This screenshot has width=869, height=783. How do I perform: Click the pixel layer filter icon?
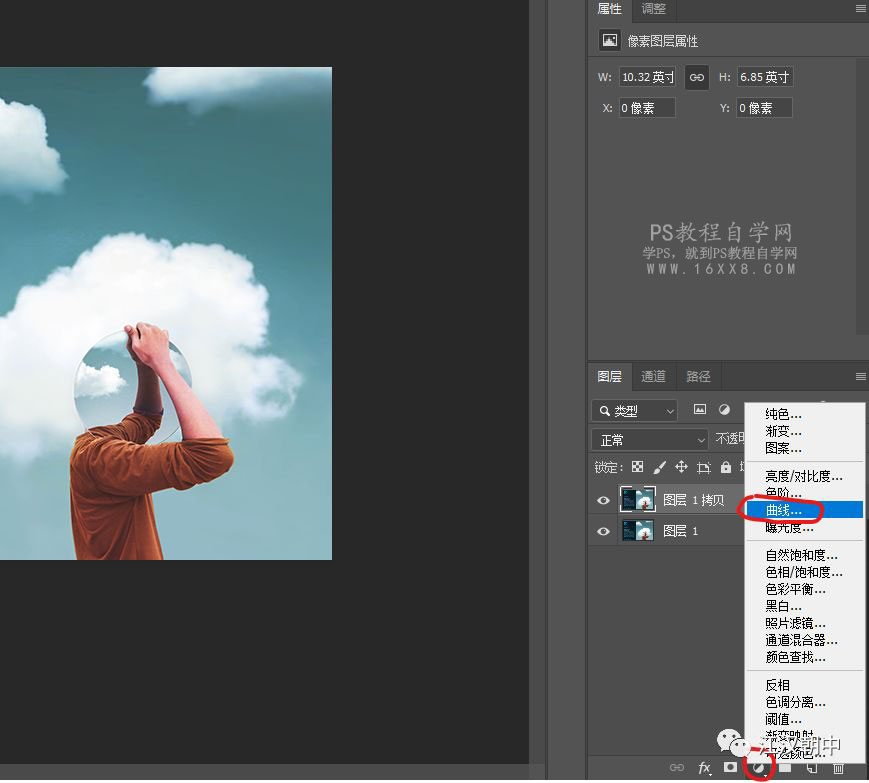pyautogui.click(x=700, y=410)
